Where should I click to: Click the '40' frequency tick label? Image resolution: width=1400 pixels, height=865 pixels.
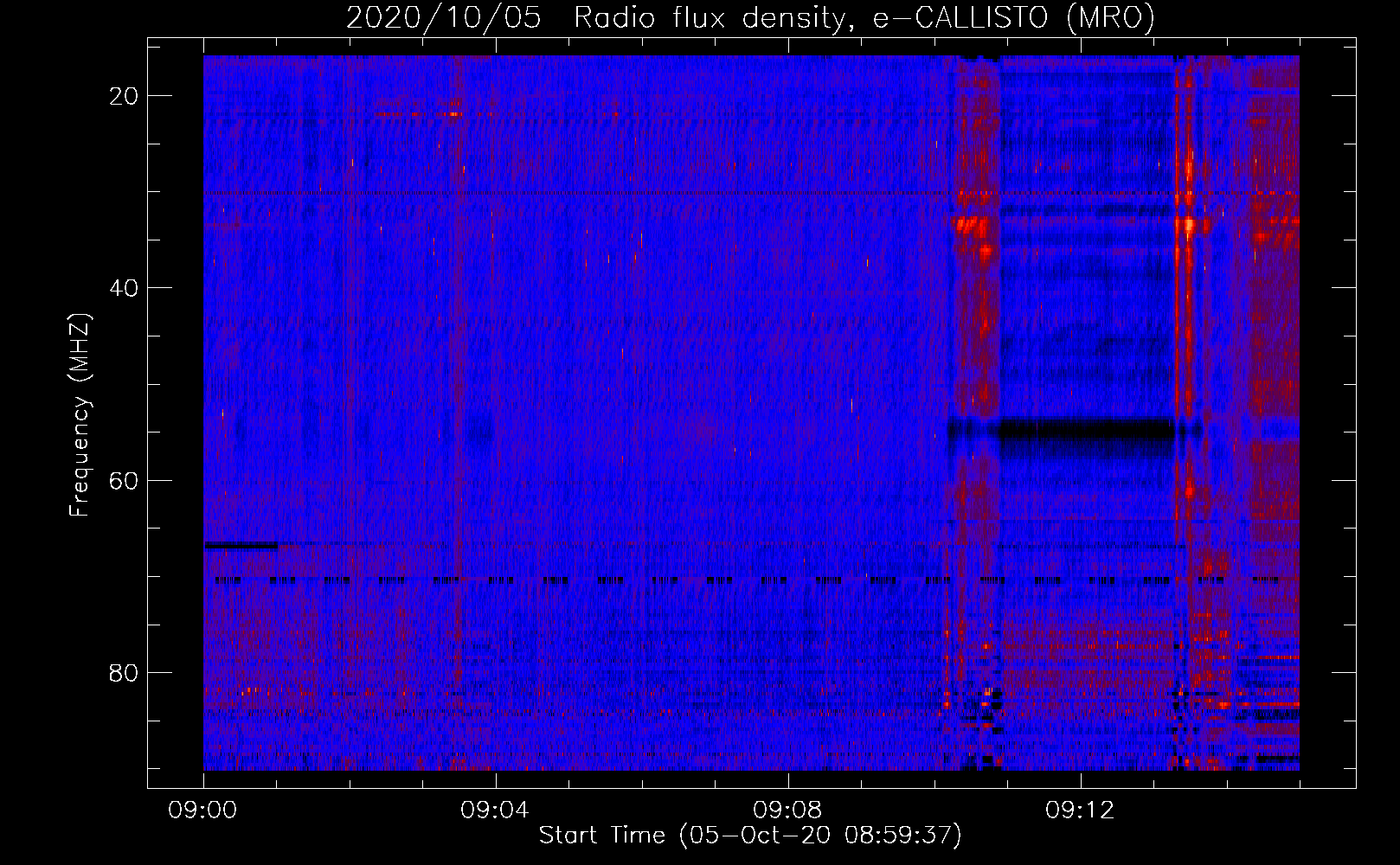124,288
